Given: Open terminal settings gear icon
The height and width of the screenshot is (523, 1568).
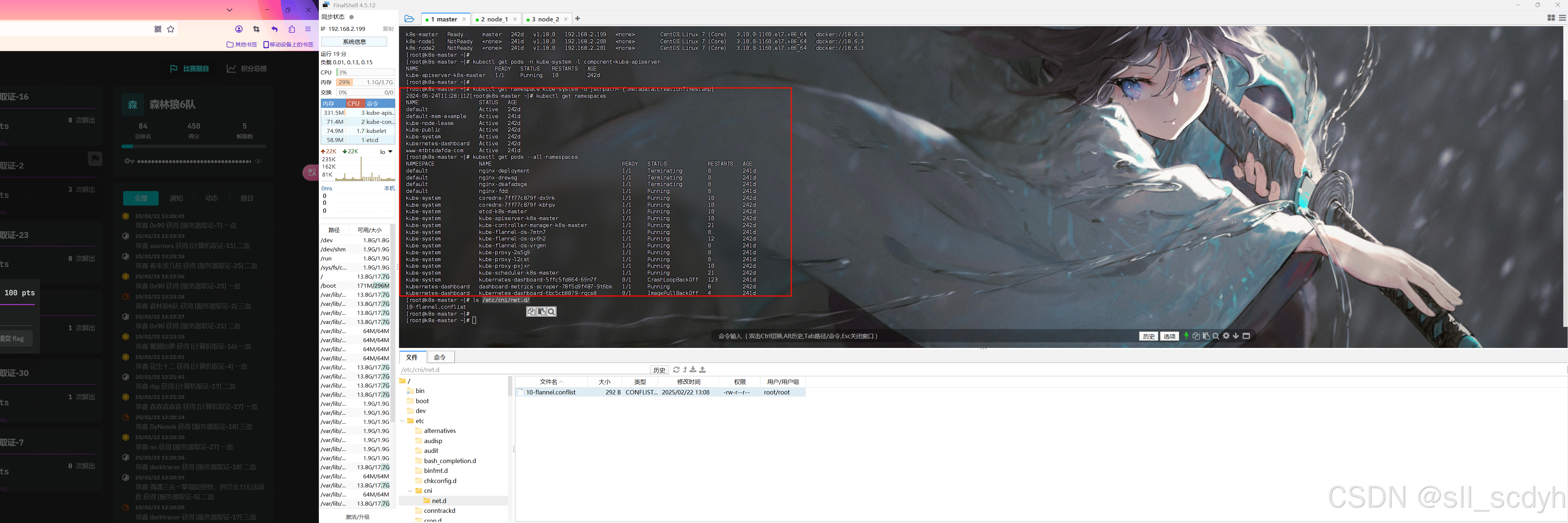Looking at the screenshot, I should [1226, 336].
